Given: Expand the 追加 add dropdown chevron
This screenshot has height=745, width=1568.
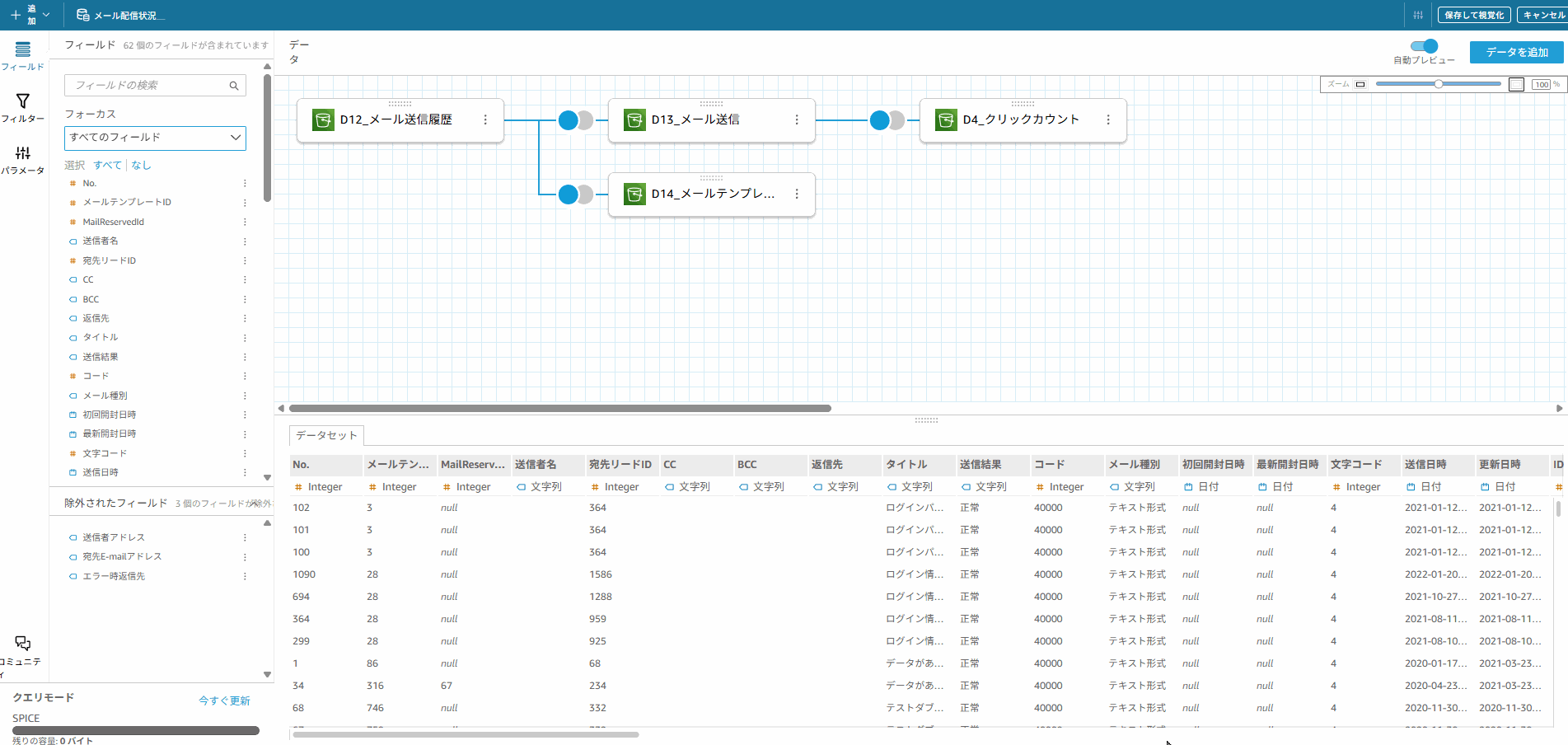Looking at the screenshot, I should 46,15.
